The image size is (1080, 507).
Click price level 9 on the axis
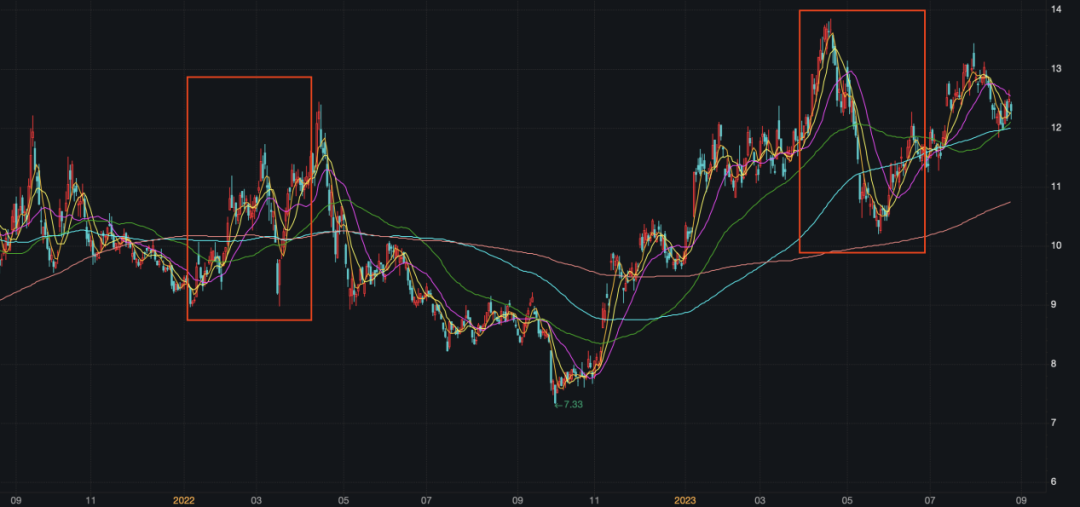point(1055,304)
